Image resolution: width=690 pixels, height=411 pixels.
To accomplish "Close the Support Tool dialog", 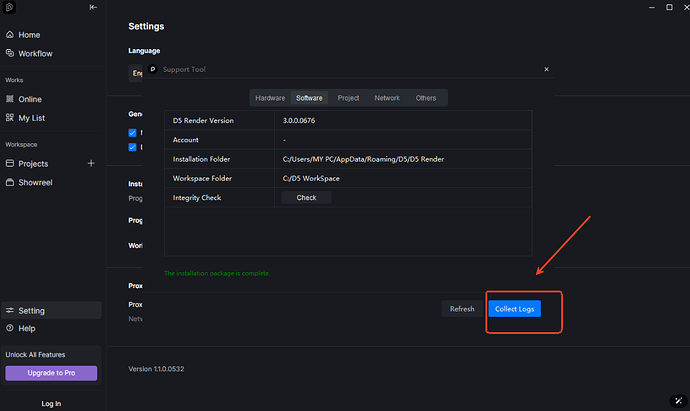I will (545, 70).
